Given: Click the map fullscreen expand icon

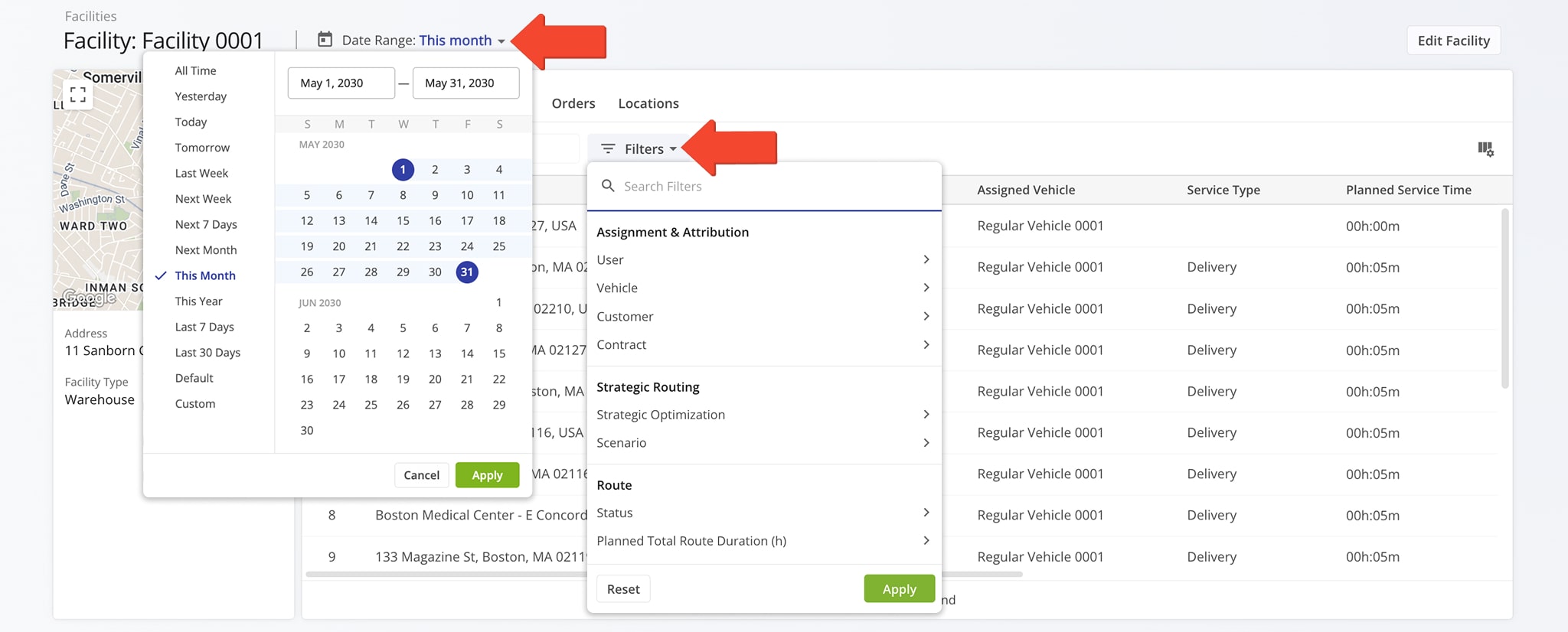Looking at the screenshot, I should (x=77, y=95).
